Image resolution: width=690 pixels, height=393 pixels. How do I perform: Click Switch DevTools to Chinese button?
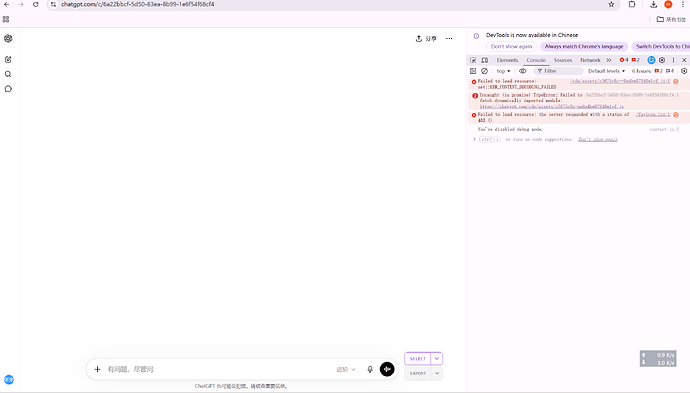coord(661,47)
